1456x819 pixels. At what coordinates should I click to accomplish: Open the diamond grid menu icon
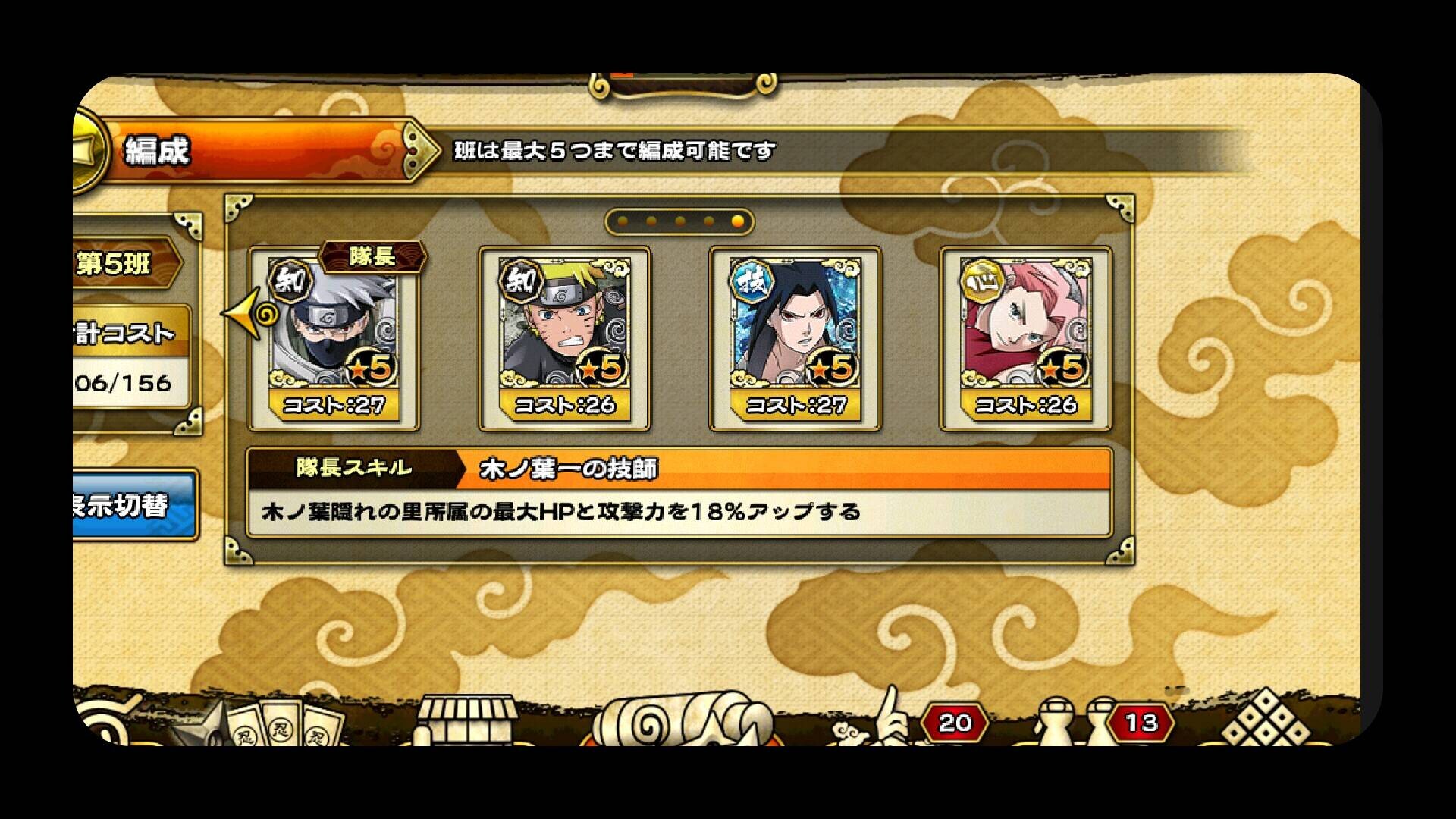[1266, 719]
